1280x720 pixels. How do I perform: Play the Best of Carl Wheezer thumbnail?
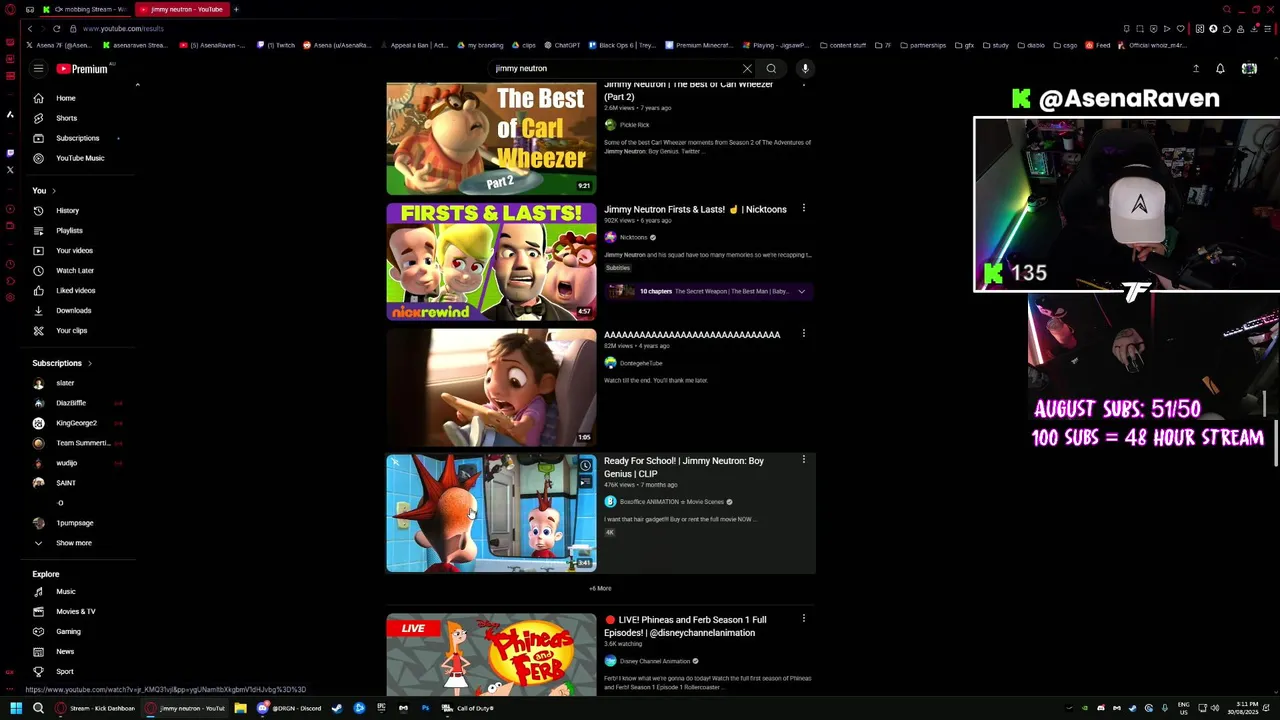491,139
